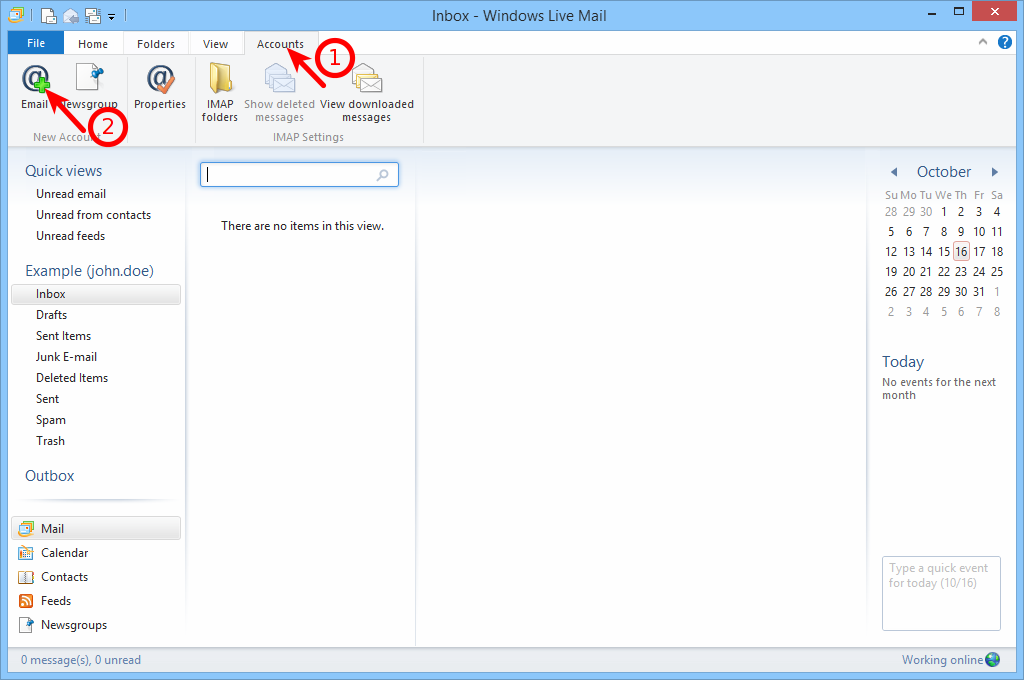Screen dimensions: 1024x680
Task: Add a Newsgroup account
Action: 89,86
